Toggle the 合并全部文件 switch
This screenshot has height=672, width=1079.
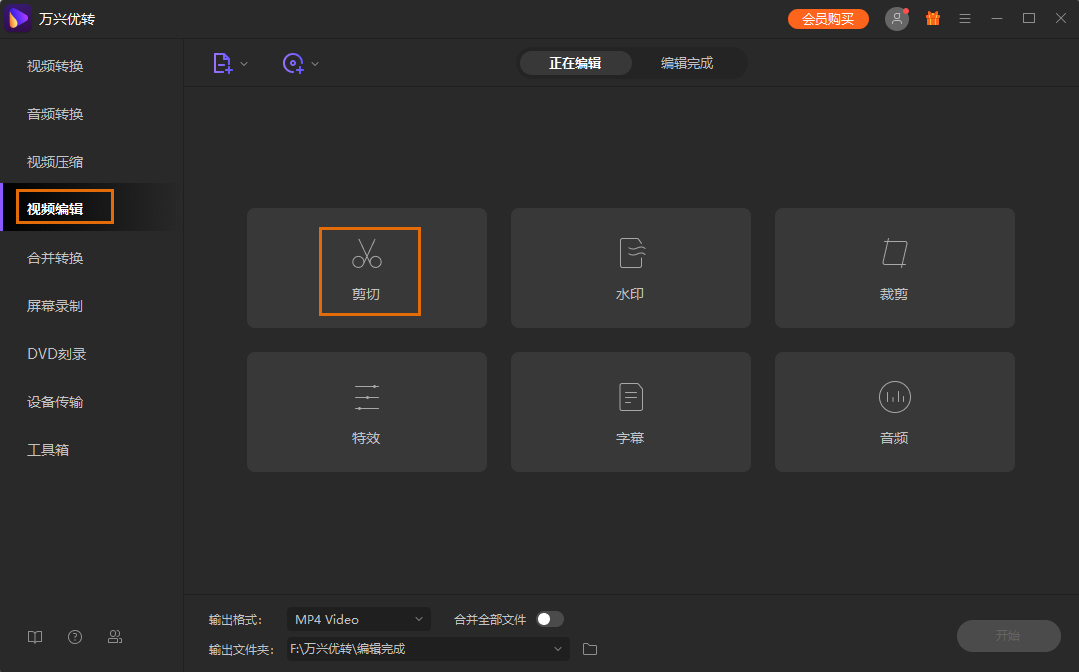coord(549,619)
